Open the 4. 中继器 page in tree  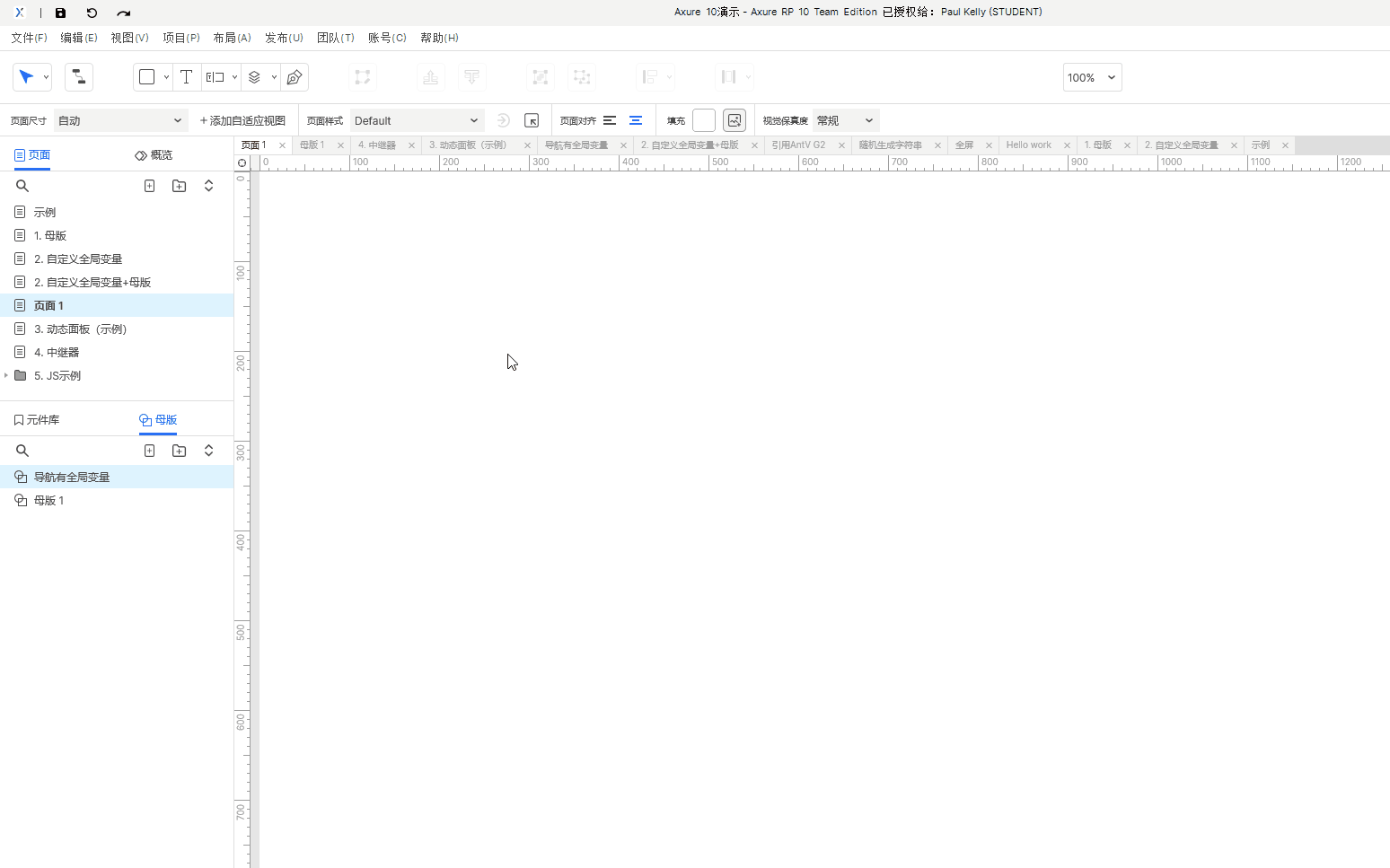click(x=57, y=353)
